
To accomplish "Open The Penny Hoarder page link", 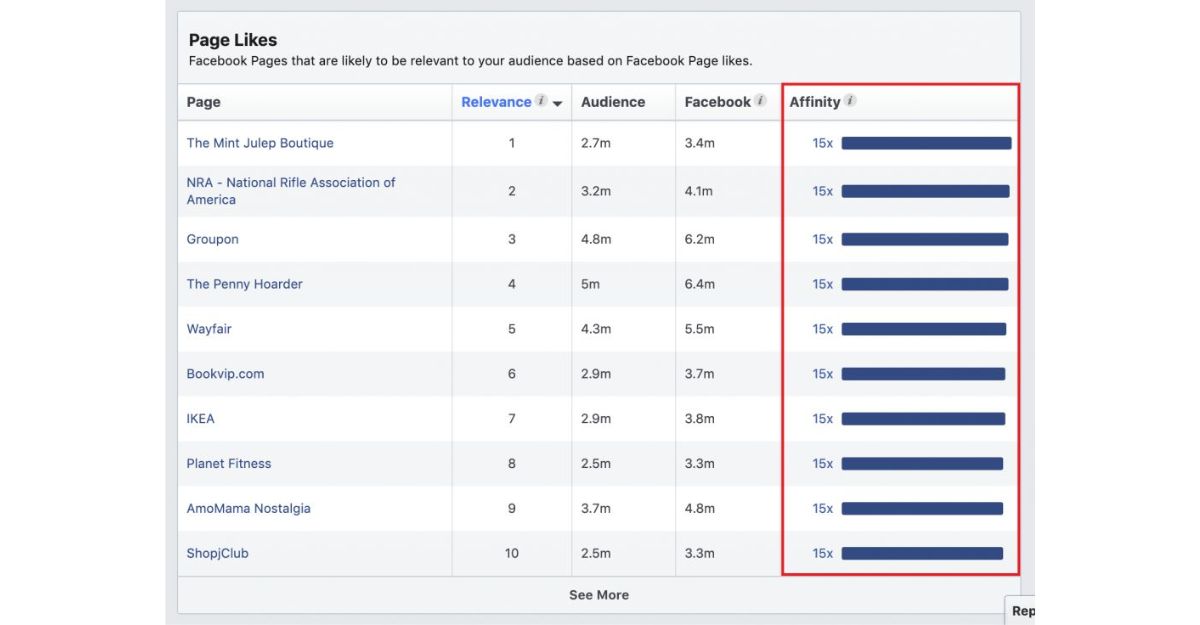I will click(x=244, y=284).
